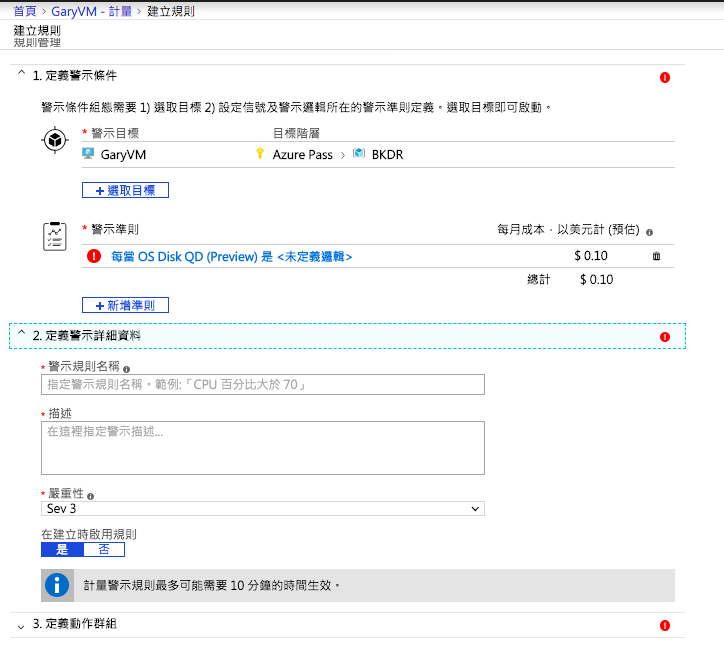Click the 警示規則名稱 input field
The image size is (724, 653).
(263, 384)
